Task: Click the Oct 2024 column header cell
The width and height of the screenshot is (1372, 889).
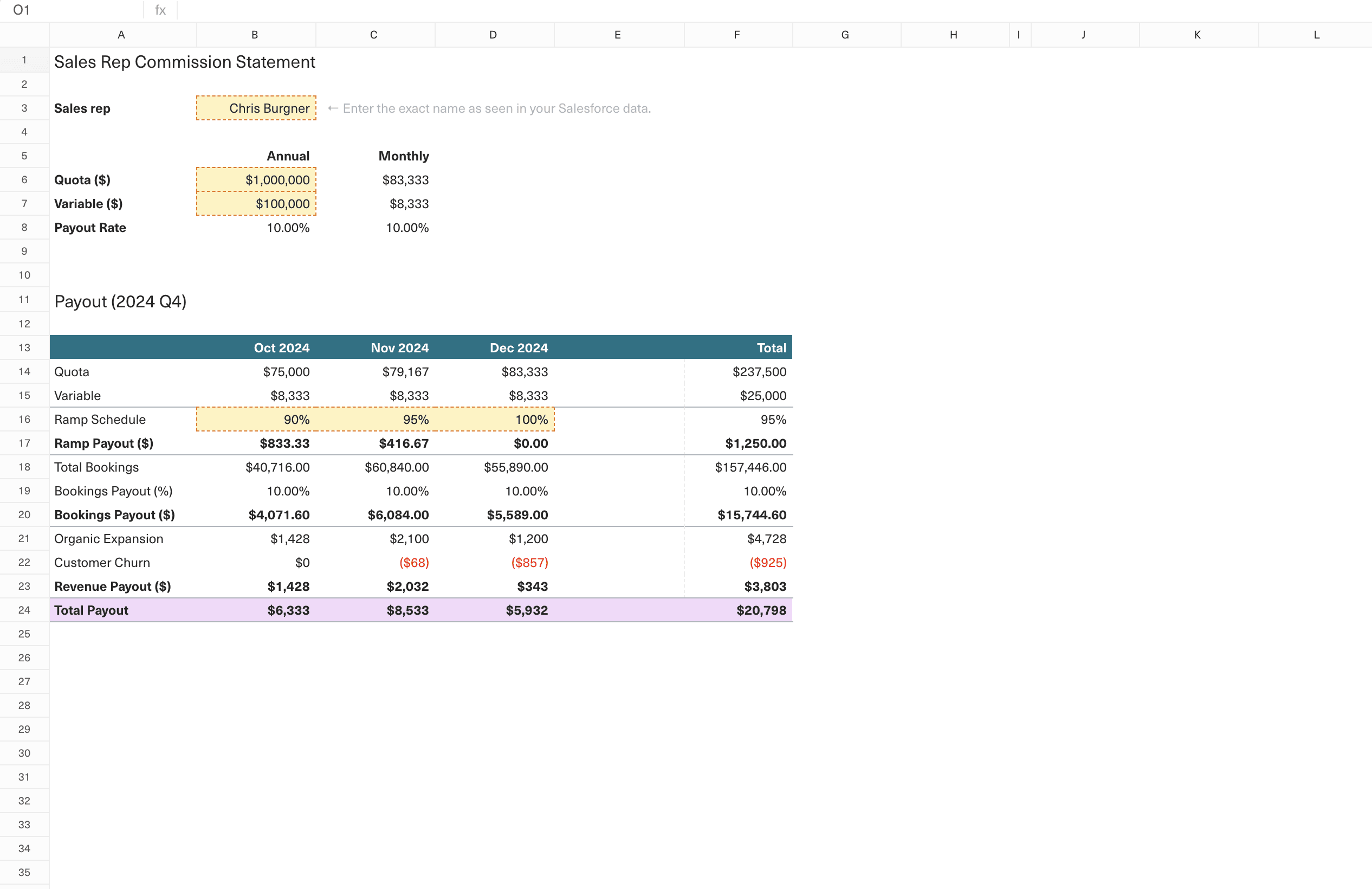Action: pyautogui.click(x=282, y=347)
